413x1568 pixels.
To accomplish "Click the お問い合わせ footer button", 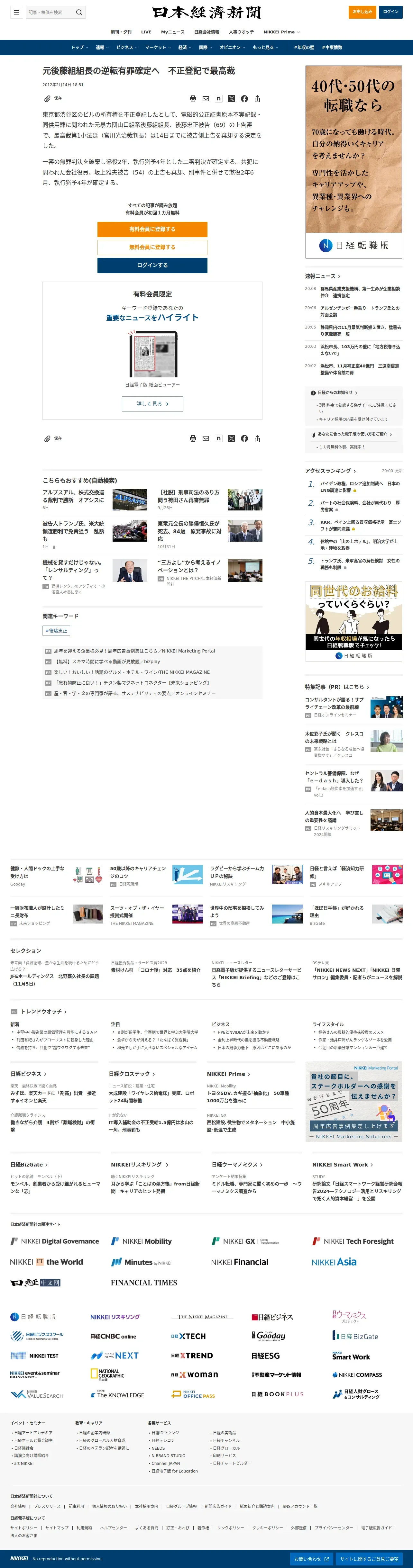I will [312, 1558].
